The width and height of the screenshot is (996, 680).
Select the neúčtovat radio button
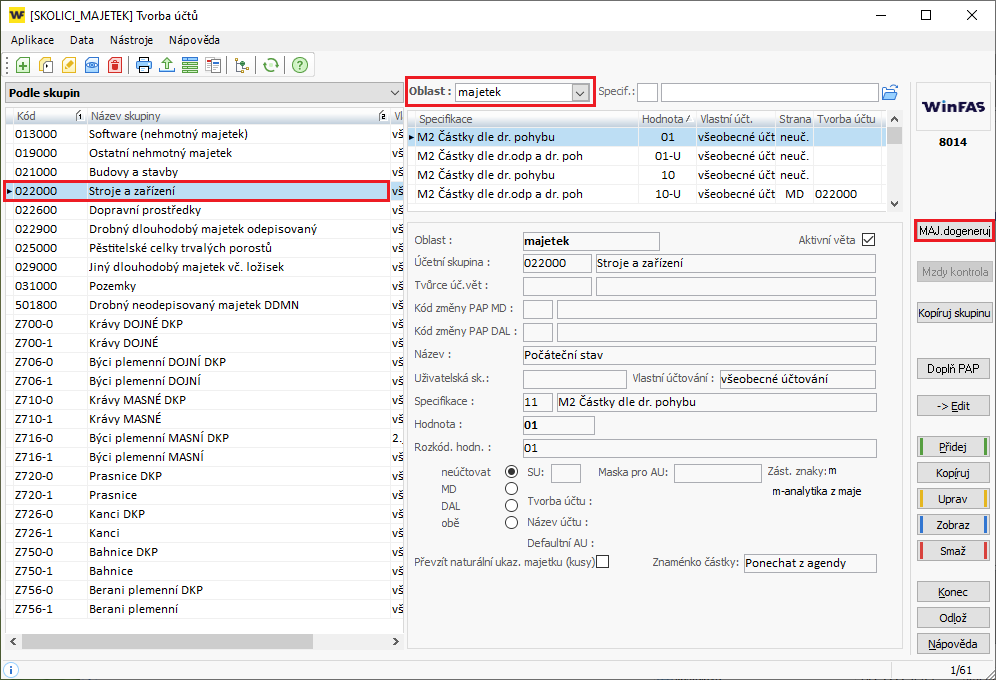pos(511,472)
